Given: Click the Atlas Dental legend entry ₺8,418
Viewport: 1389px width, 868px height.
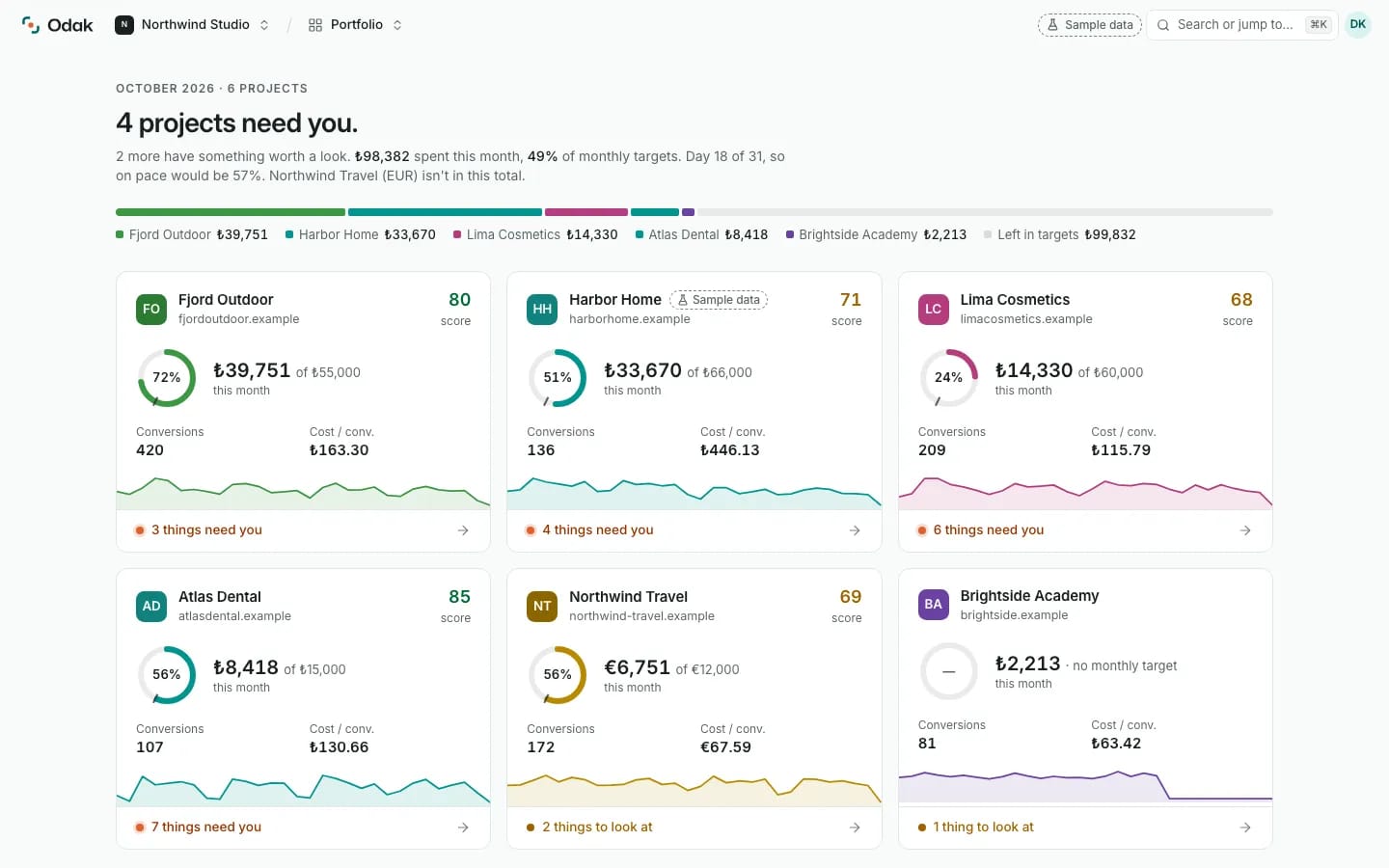Looking at the screenshot, I should [x=701, y=235].
